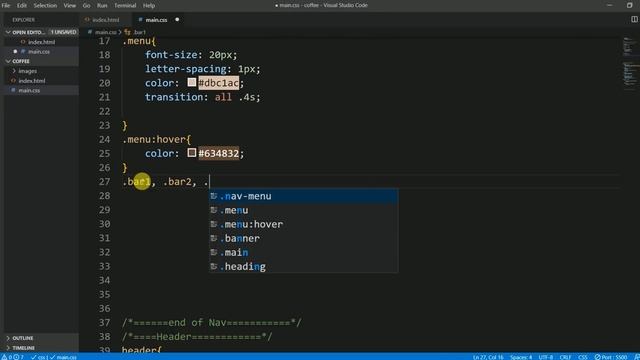Open the Go menu

(x=87, y=5)
